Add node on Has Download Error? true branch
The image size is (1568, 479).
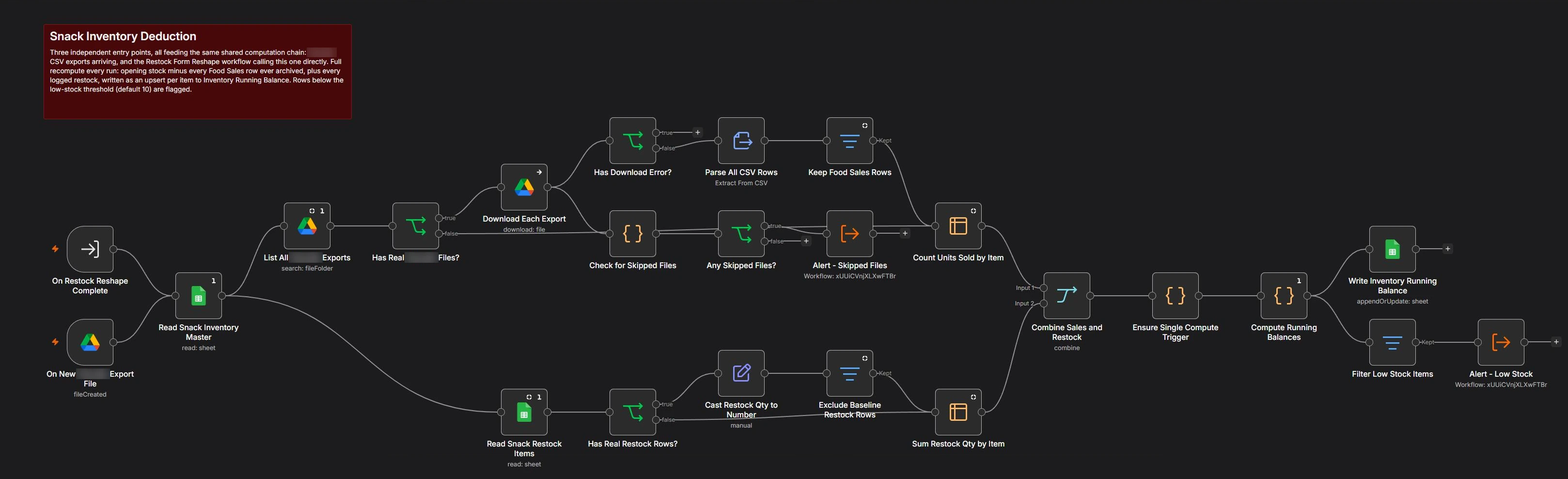click(698, 132)
